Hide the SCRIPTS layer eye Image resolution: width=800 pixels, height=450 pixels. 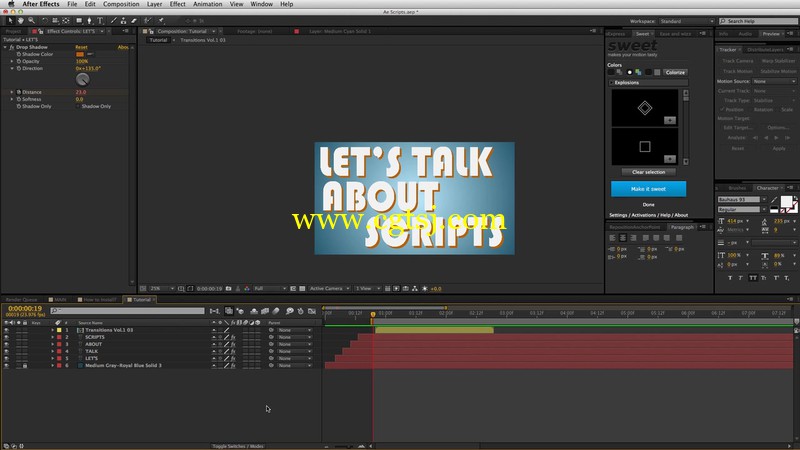coord(6,337)
